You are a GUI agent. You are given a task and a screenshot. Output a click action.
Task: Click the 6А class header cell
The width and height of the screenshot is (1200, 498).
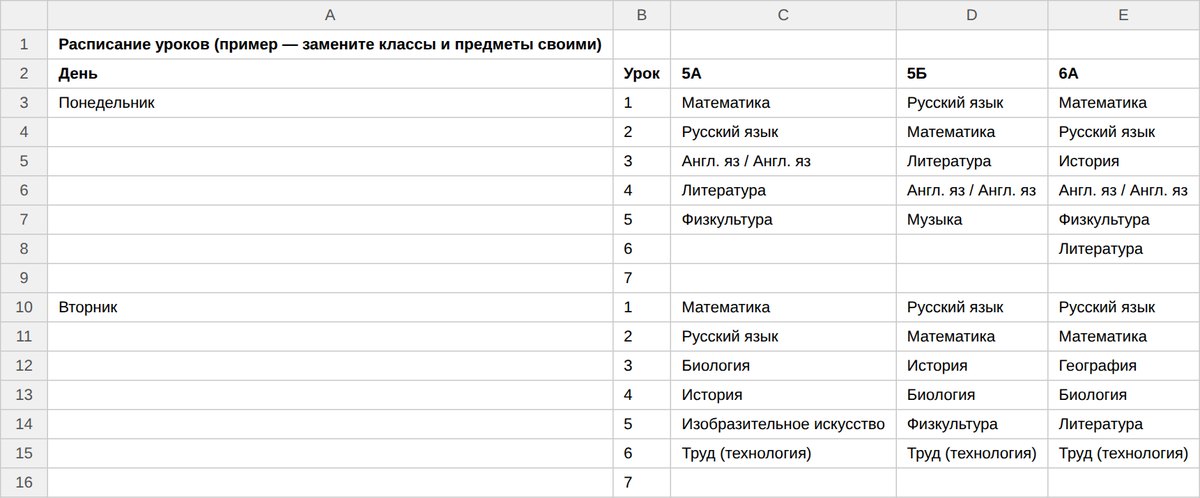click(1124, 73)
